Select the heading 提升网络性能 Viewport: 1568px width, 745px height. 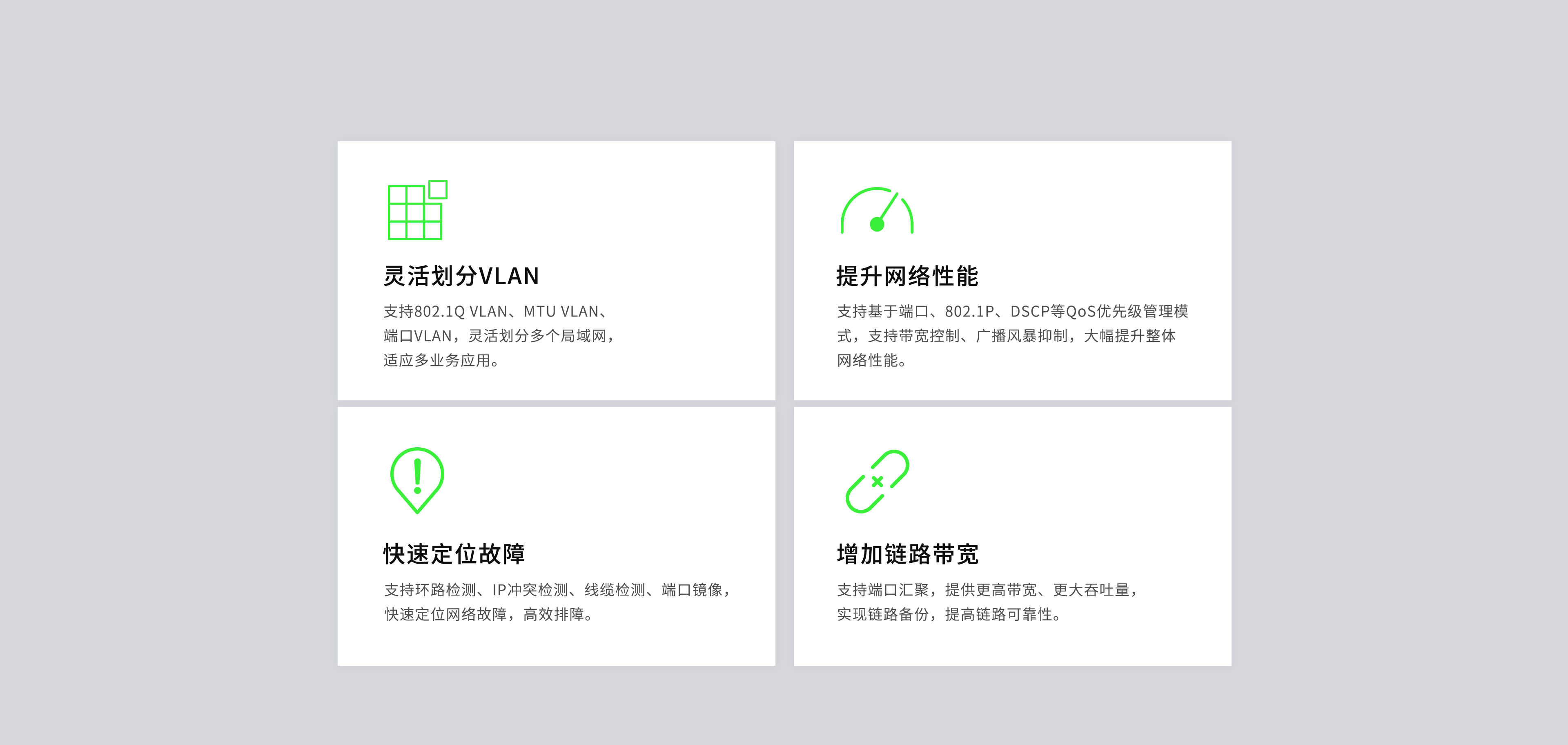coord(908,276)
